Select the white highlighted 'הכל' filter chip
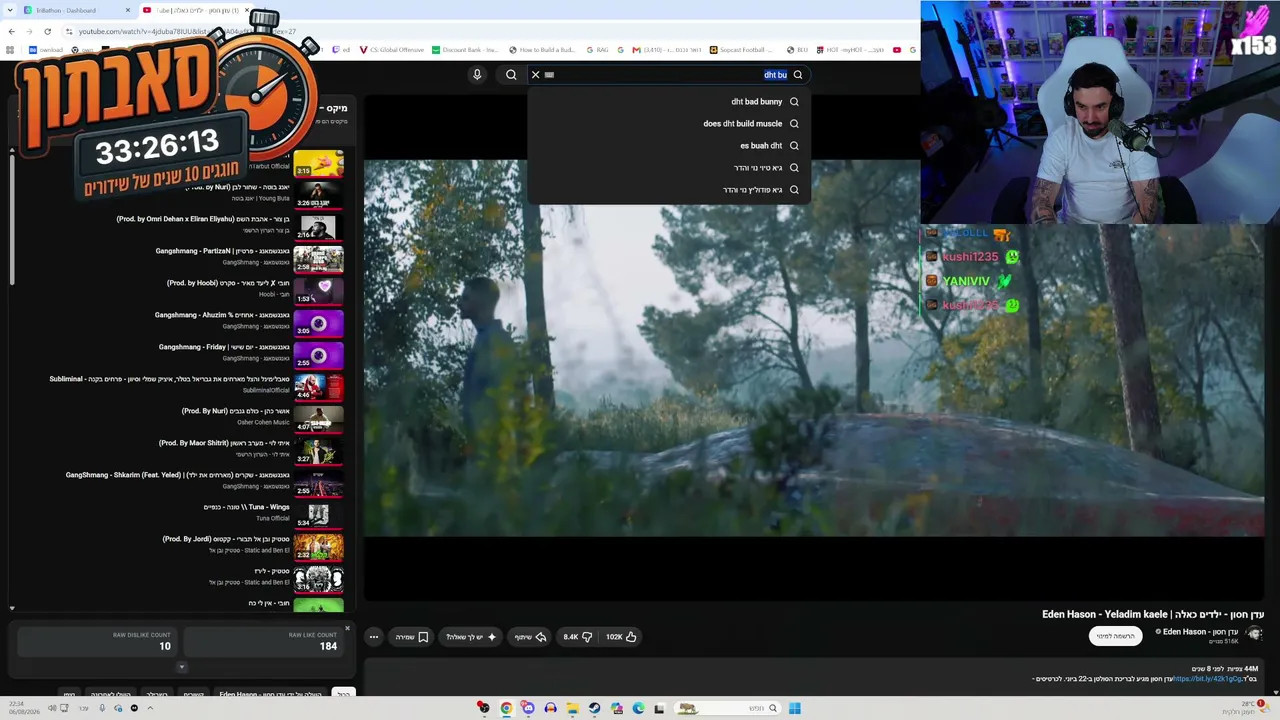1280x720 pixels. [343, 693]
